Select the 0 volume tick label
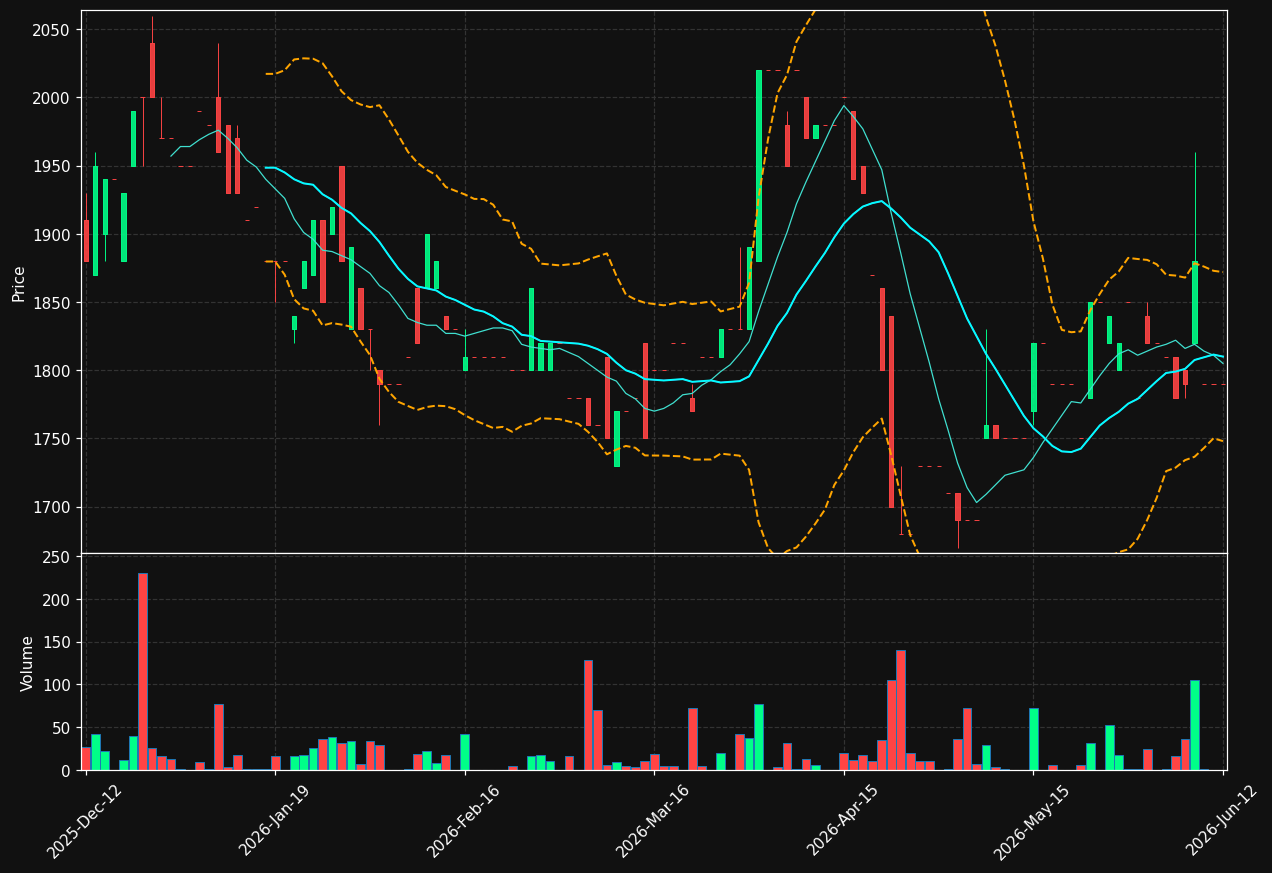The image size is (1272, 873). (x=66, y=770)
